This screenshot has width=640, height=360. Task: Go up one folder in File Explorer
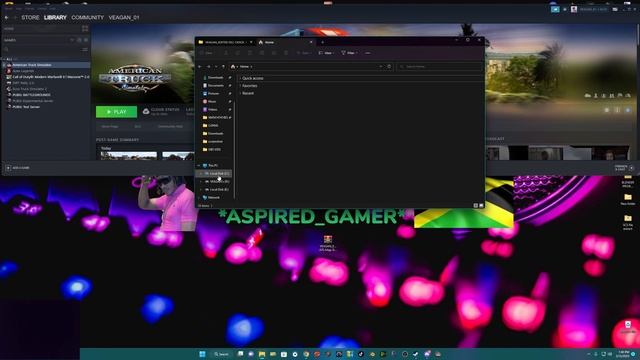pyautogui.click(x=223, y=67)
